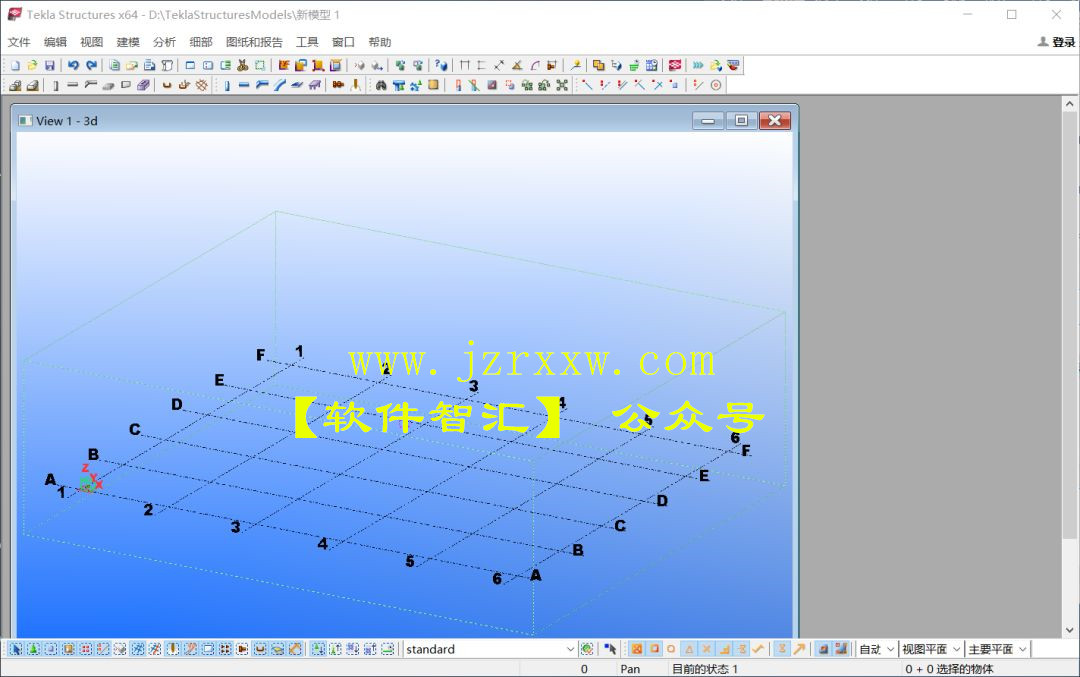
Task: Click the Open model folder icon
Action: click(32, 65)
